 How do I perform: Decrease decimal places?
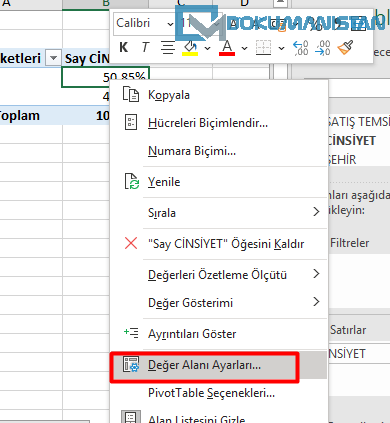point(322,48)
